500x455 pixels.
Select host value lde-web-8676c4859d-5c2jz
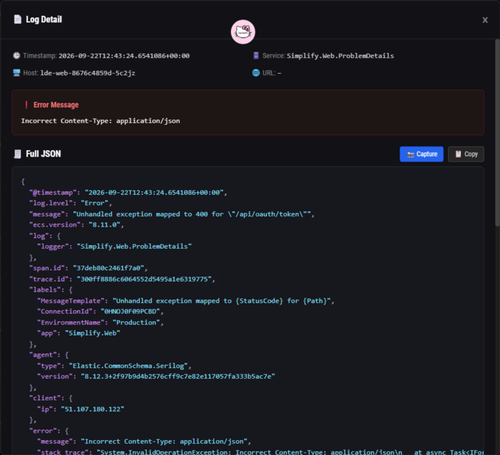(88, 73)
